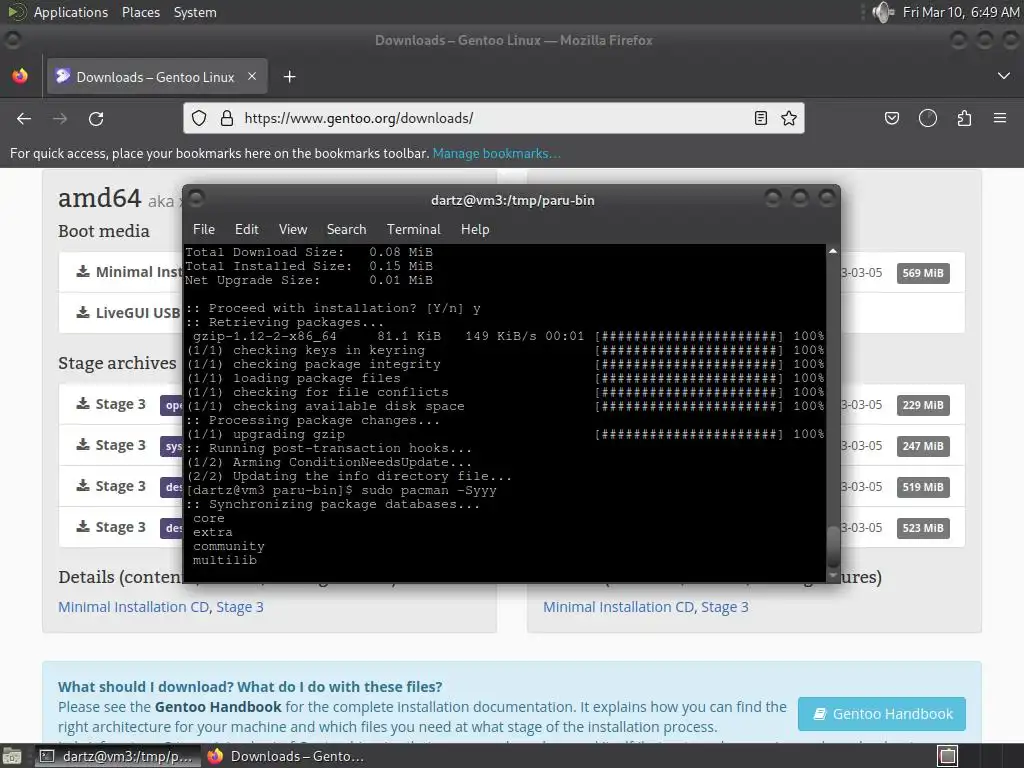Click the Gentoo Handbook button

(882, 714)
